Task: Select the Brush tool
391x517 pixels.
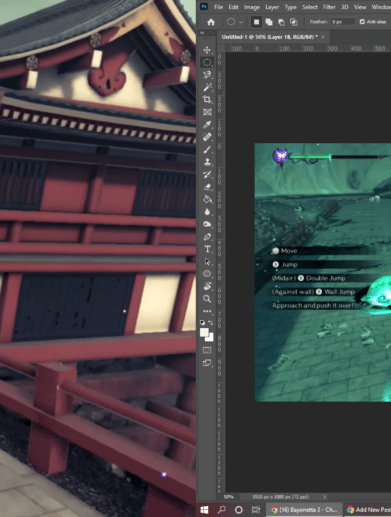Action: [x=207, y=150]
